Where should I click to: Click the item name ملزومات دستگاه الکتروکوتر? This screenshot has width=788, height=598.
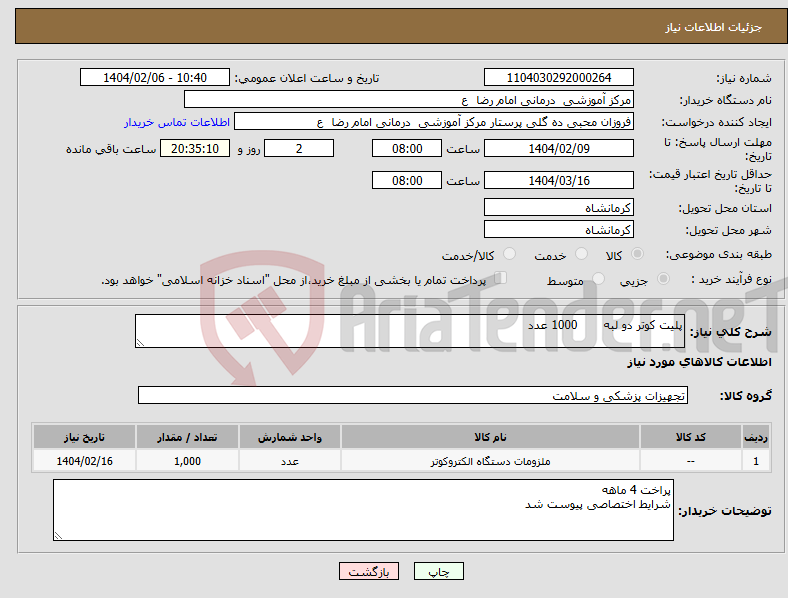490,461
